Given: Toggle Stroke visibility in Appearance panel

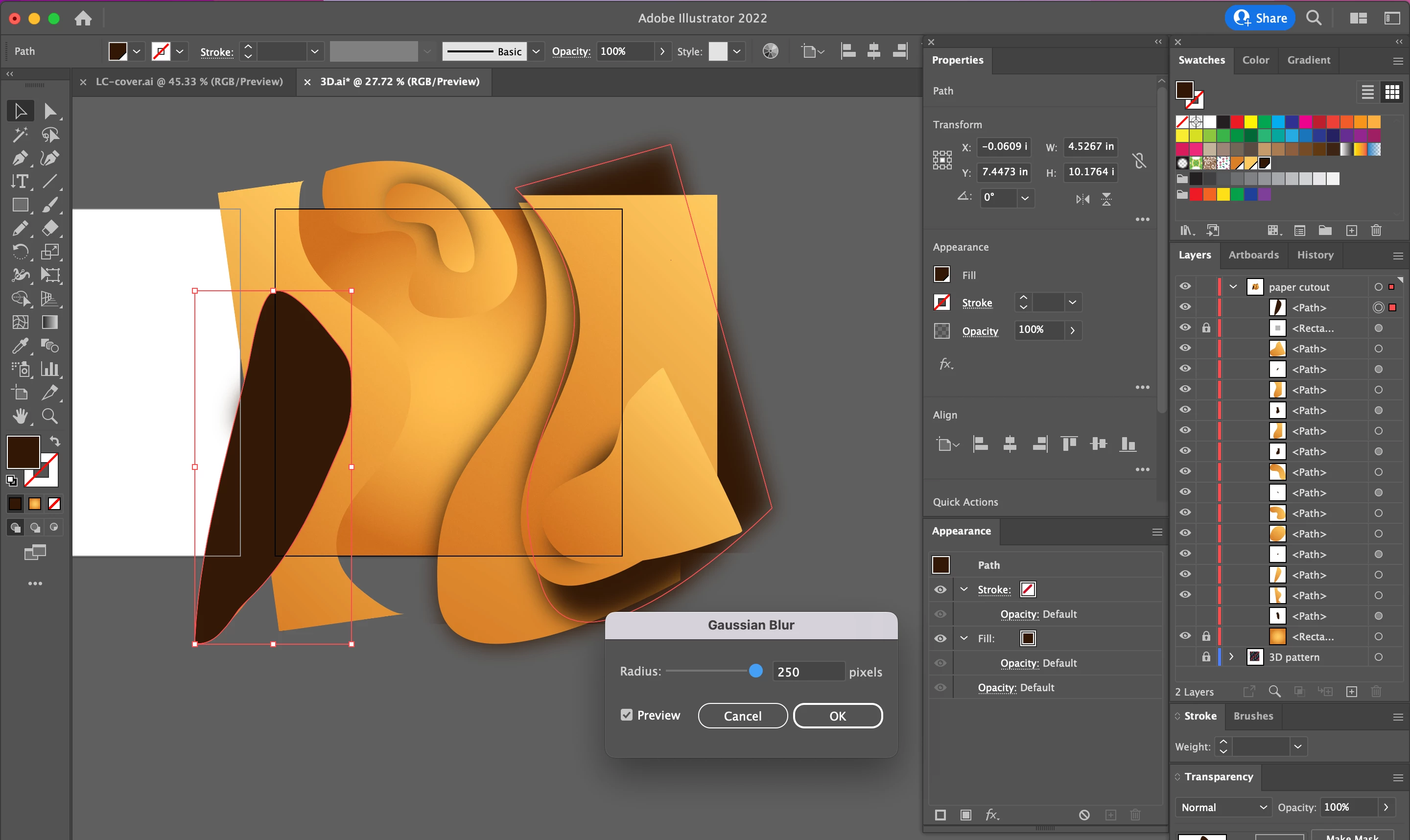Looking at the screenshot, I should coord(940,589).
